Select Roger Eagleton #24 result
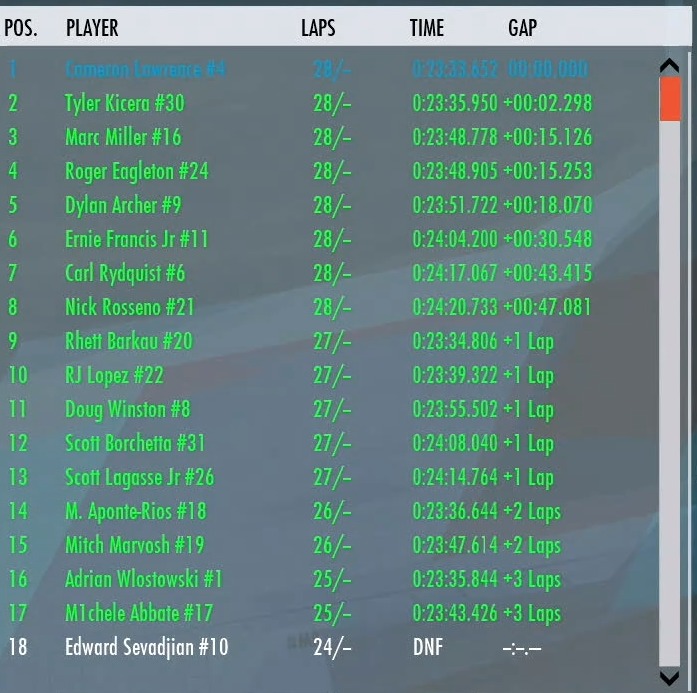 click(x=136, y=171)
